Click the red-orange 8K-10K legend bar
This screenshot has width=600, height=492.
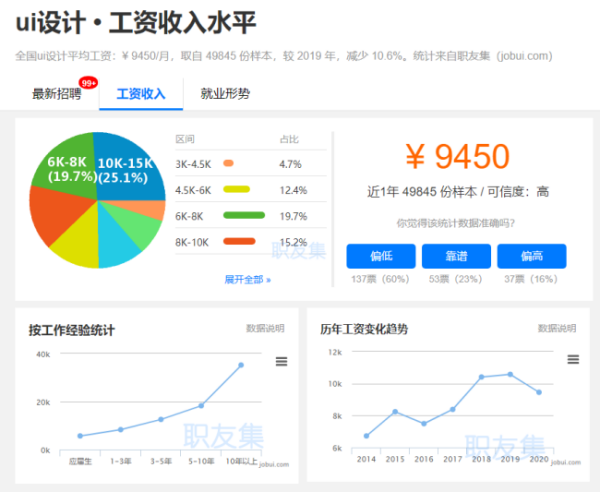tap(239, 241)
